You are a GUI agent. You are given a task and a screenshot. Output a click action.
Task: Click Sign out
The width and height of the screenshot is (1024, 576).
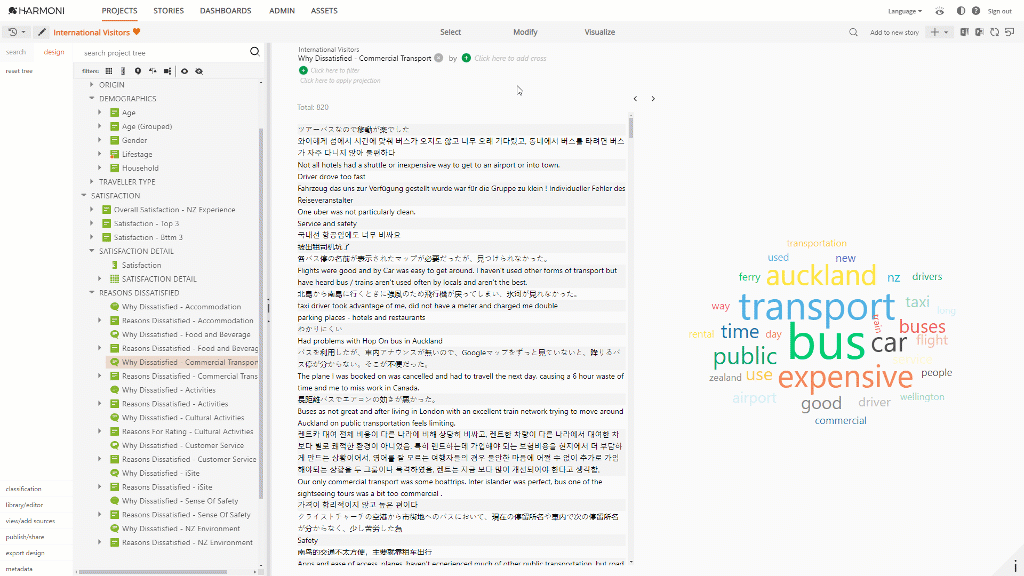[x=1000, y=11]
